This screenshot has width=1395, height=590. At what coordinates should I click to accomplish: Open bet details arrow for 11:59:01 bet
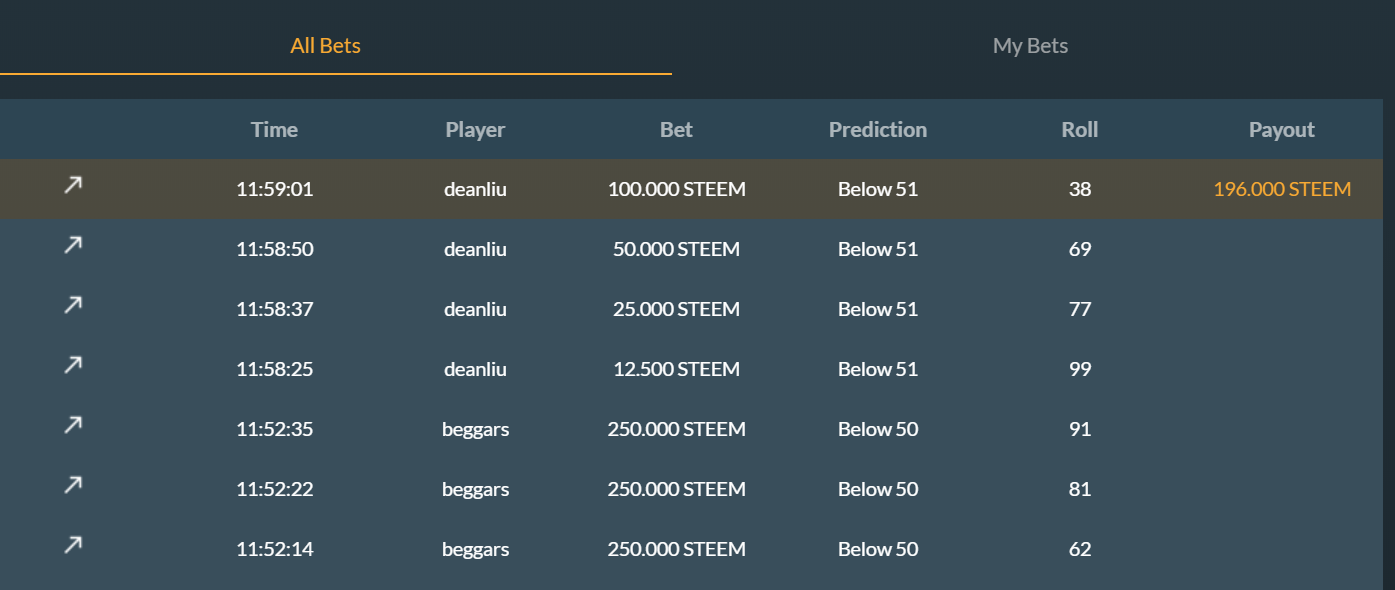pos(73,185)
